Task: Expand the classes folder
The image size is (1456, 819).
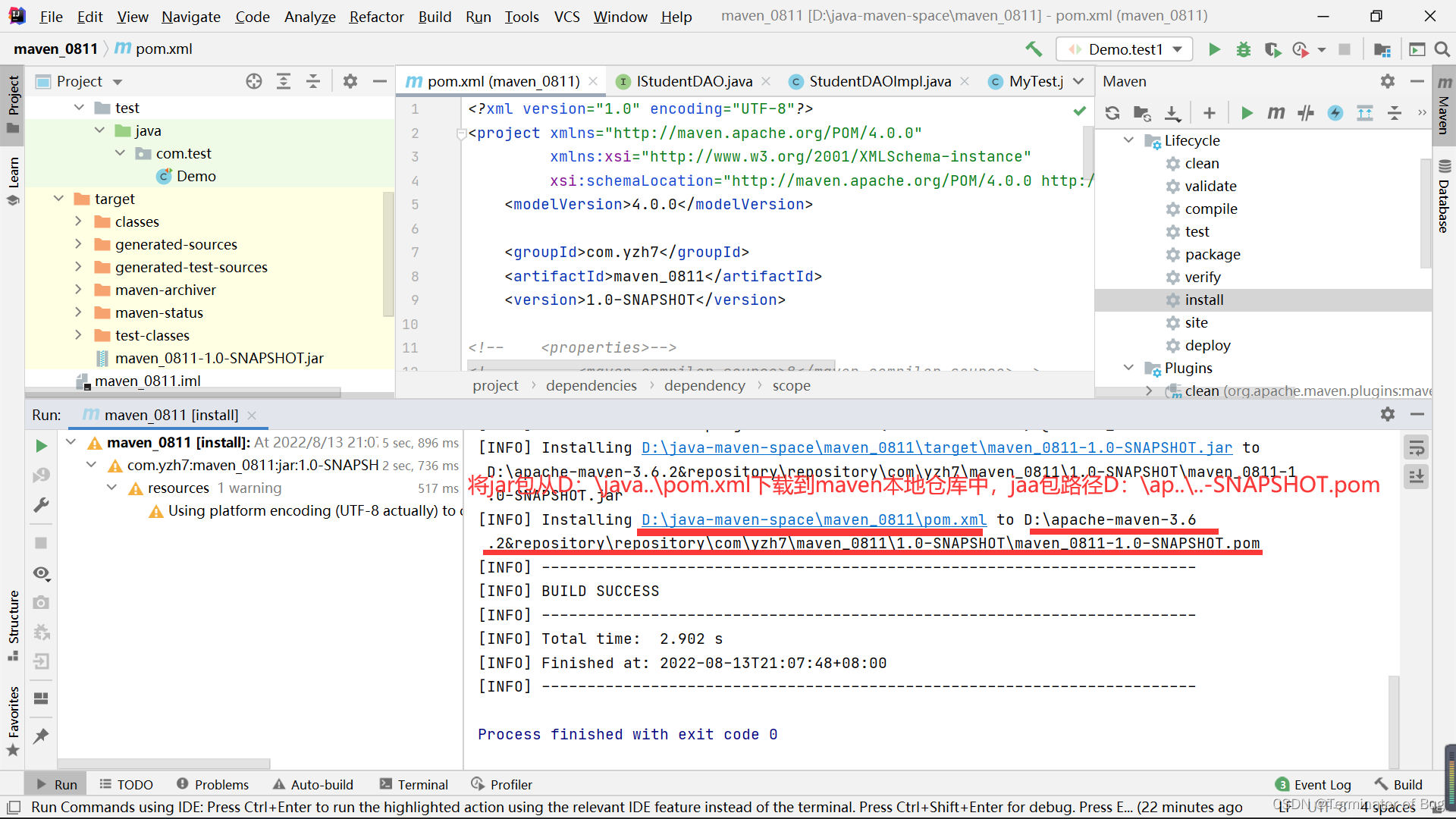Action: pos(78,221)
